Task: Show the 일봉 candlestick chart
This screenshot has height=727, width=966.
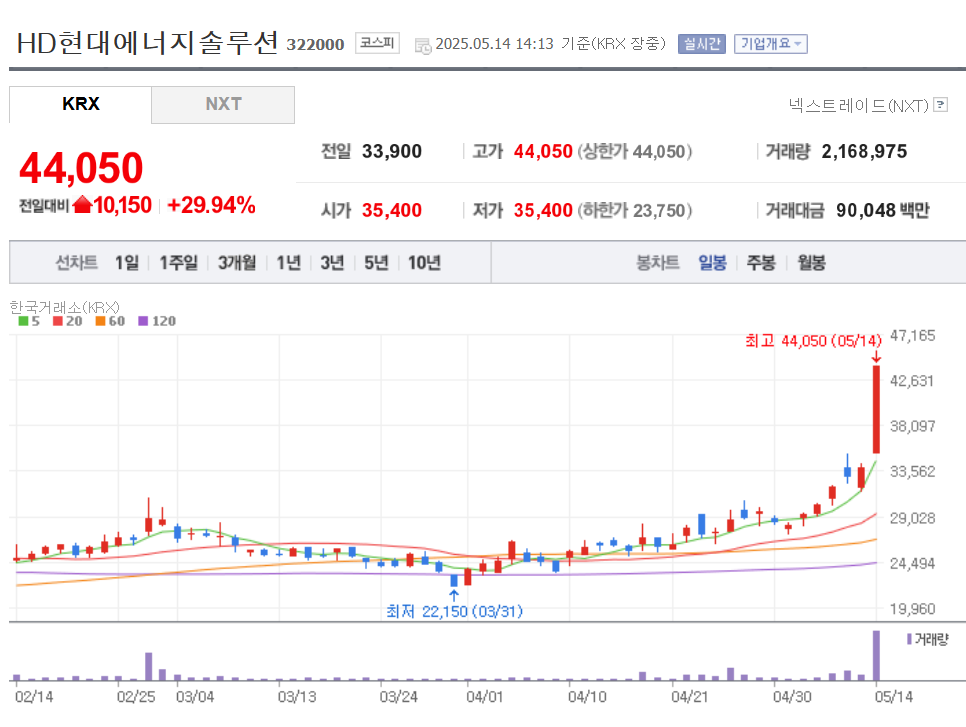Action: pyautogui.click(x=712, y=262)
